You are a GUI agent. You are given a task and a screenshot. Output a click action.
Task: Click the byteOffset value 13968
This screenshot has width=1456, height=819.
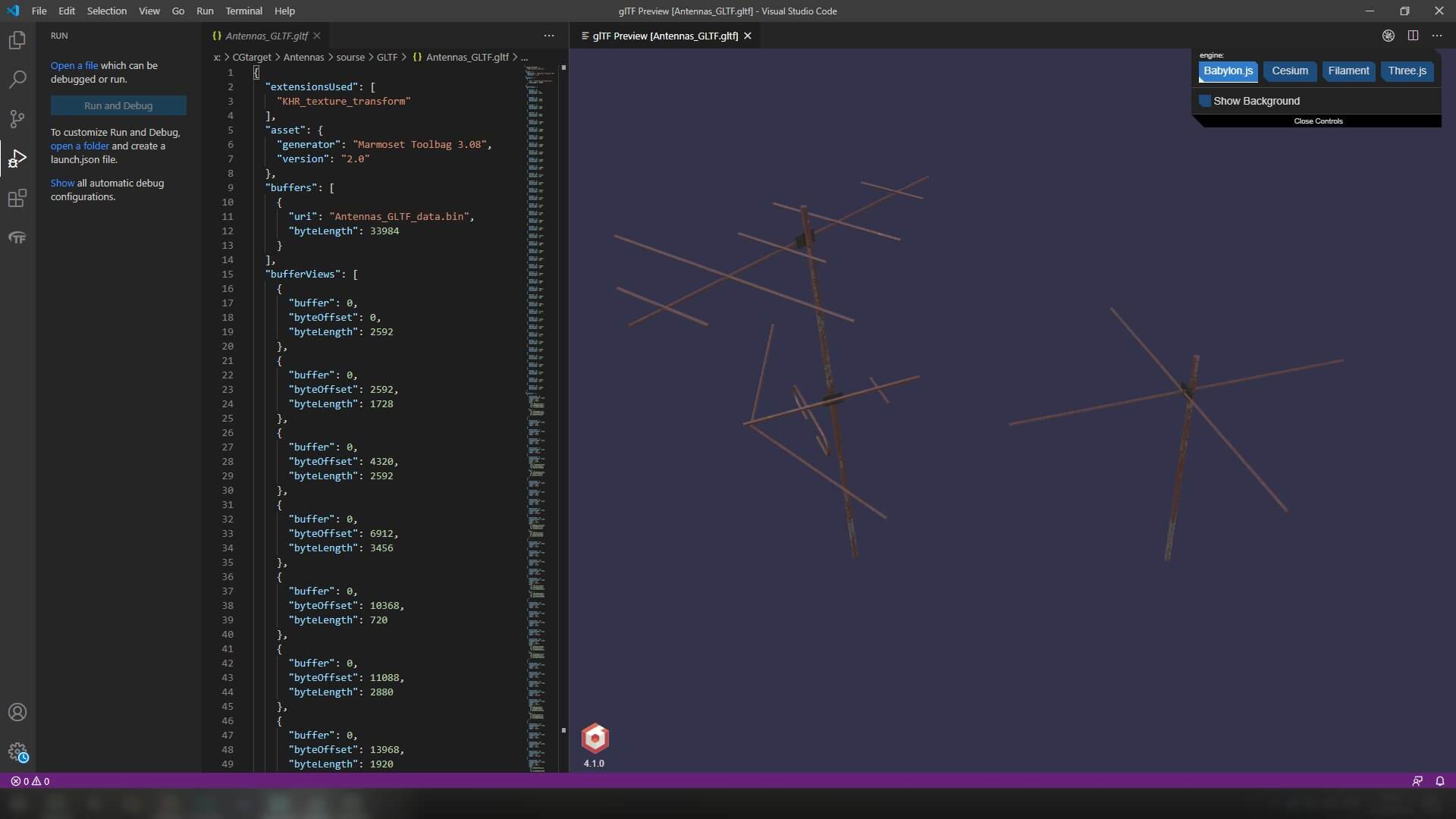coord(384,750)
